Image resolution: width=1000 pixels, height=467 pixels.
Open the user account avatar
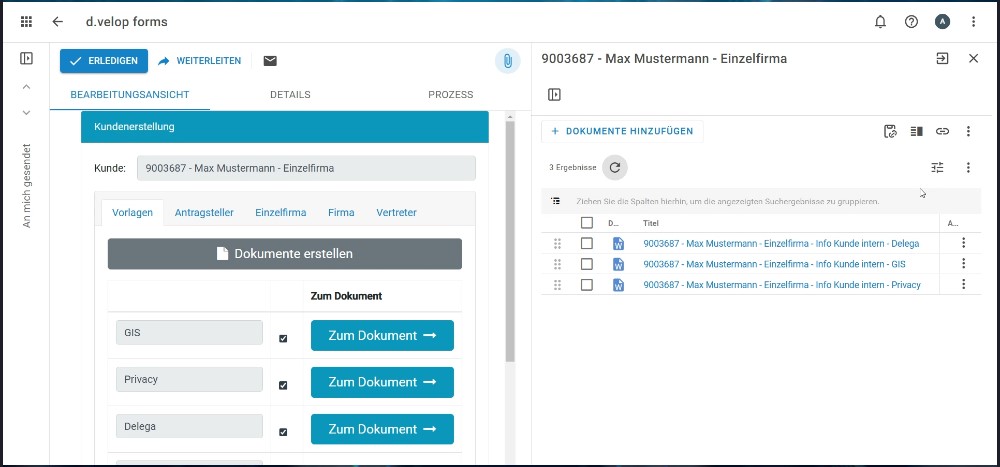coord(943,22)
